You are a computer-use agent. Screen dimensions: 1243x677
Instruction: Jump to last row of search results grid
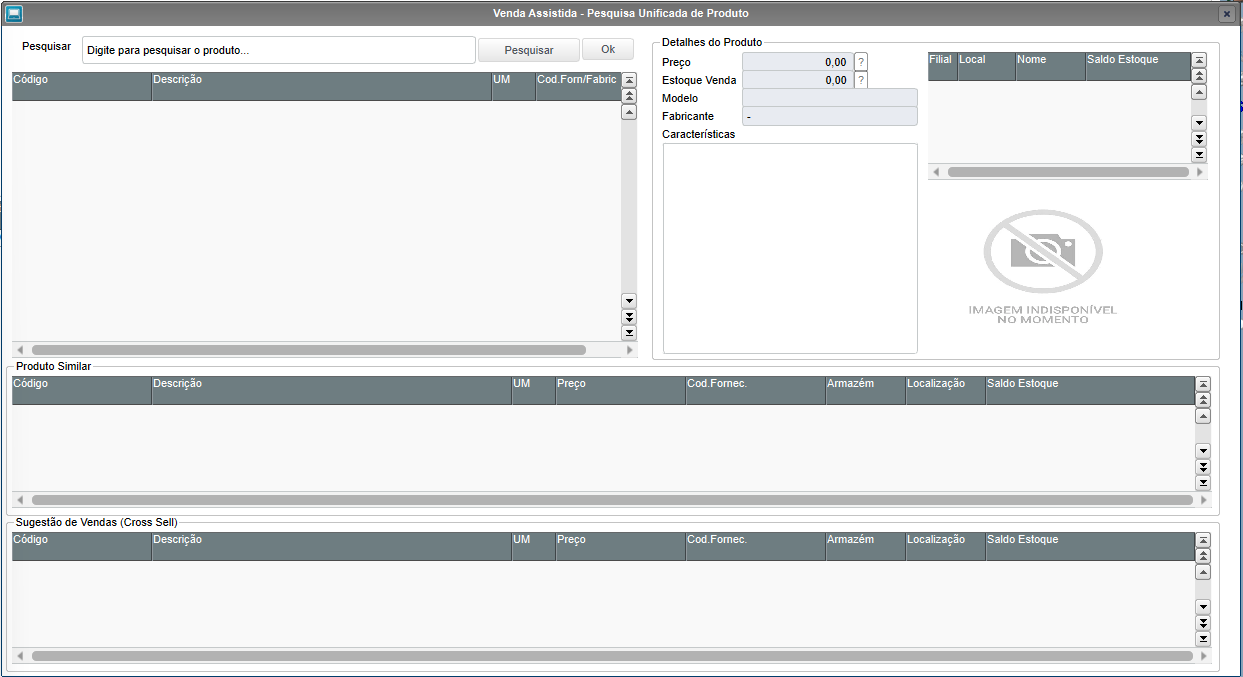629,333
